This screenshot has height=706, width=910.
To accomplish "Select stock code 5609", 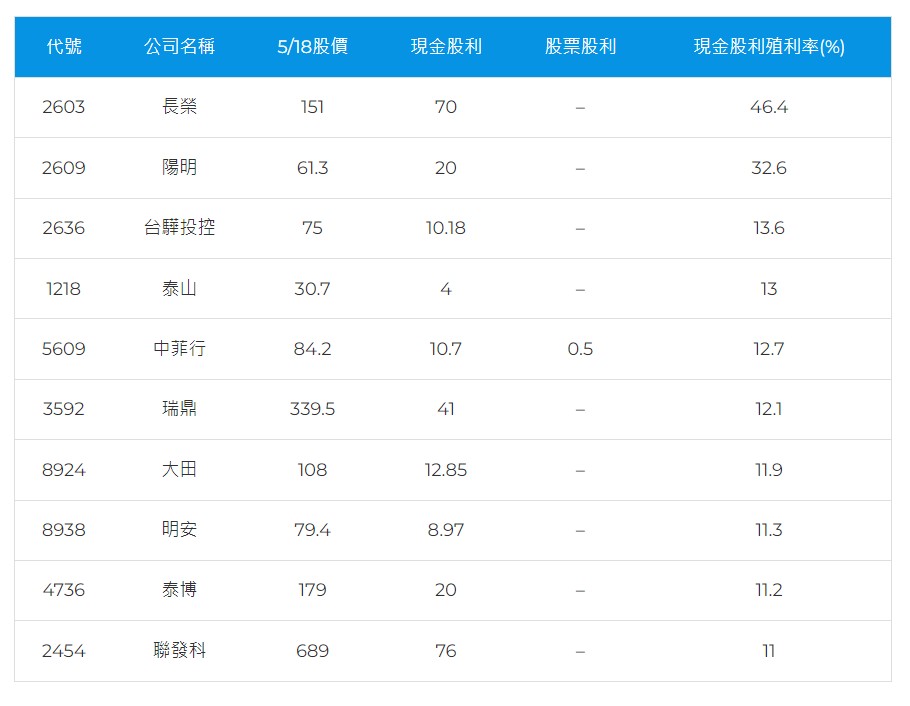I will coord(64,348).
